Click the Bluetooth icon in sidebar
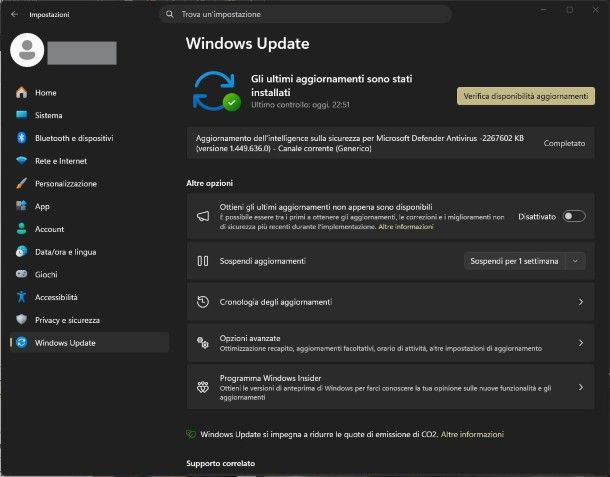 [22, 138]
